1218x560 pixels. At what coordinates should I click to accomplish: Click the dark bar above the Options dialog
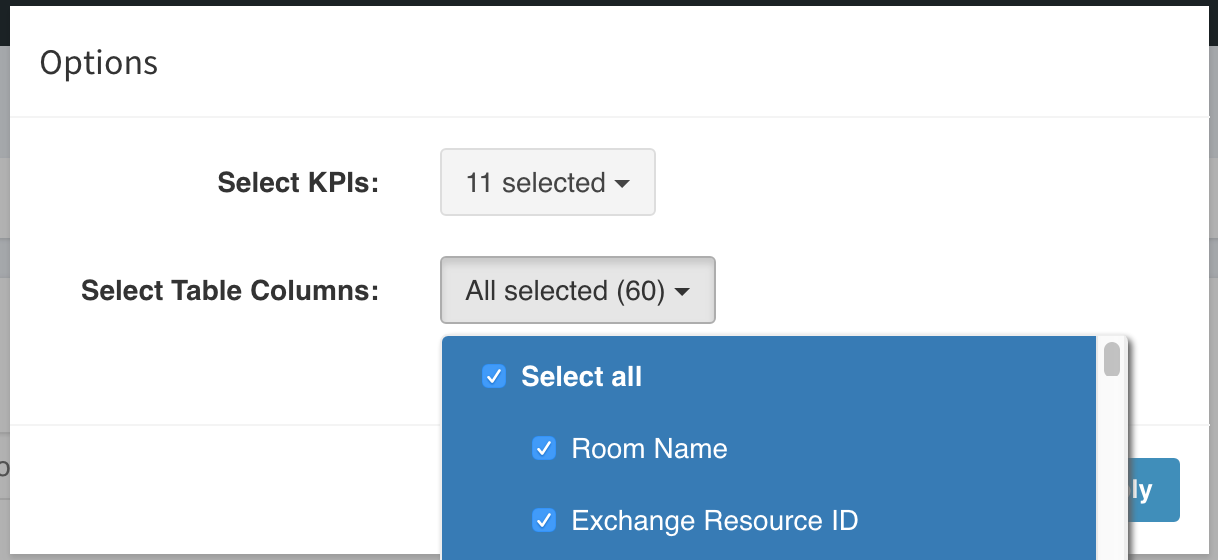(x=609, y=3)
